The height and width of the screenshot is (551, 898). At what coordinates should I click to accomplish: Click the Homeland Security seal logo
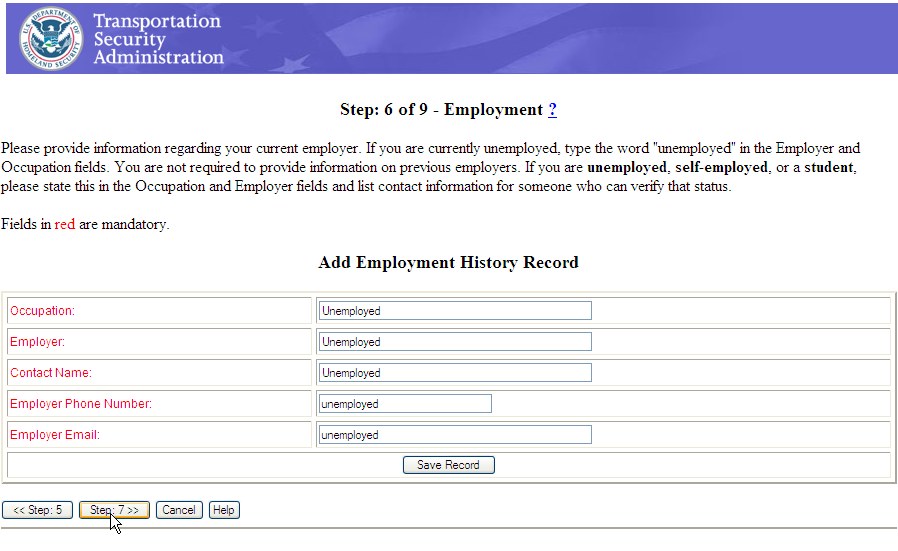pyautogui.click(x=48, y=38)
